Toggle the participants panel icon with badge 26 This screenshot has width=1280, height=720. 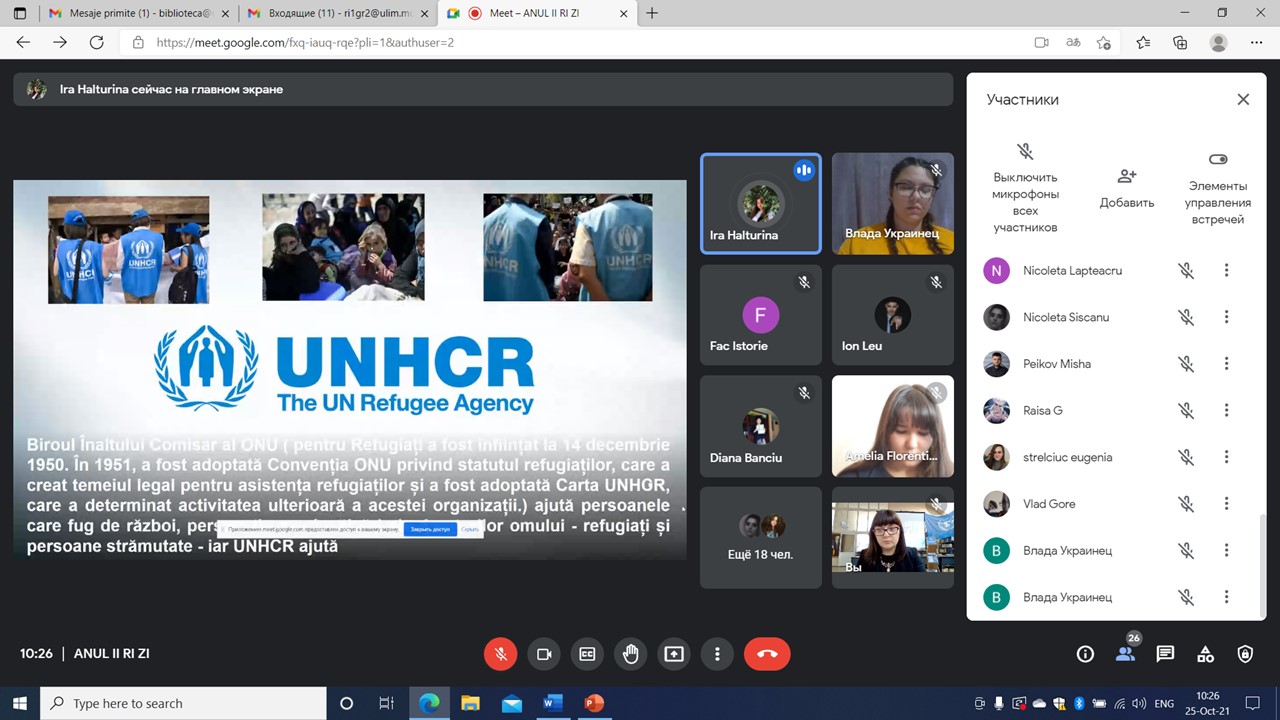pos(1126,654)
